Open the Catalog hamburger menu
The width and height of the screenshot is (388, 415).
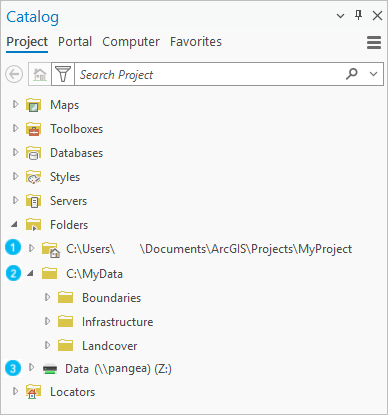374,43
